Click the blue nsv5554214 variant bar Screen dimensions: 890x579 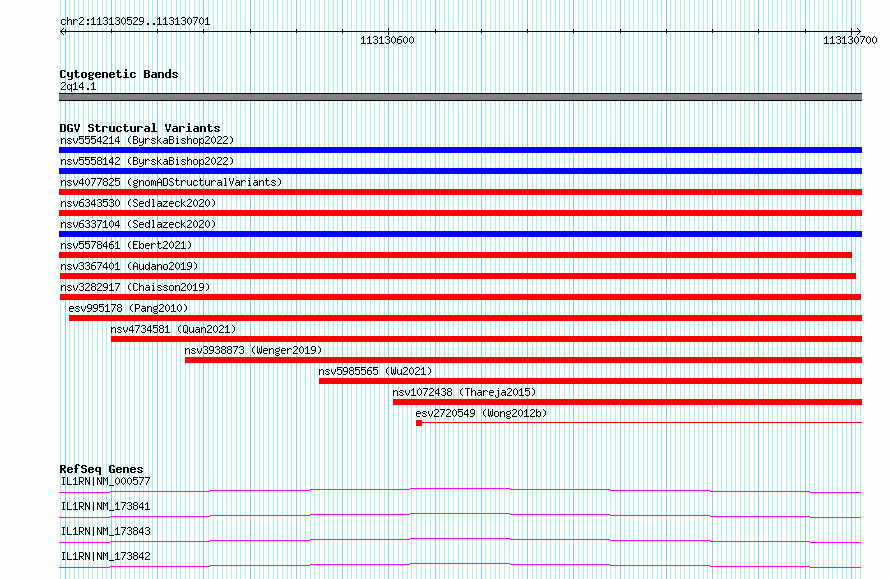(x=460, y=150)
